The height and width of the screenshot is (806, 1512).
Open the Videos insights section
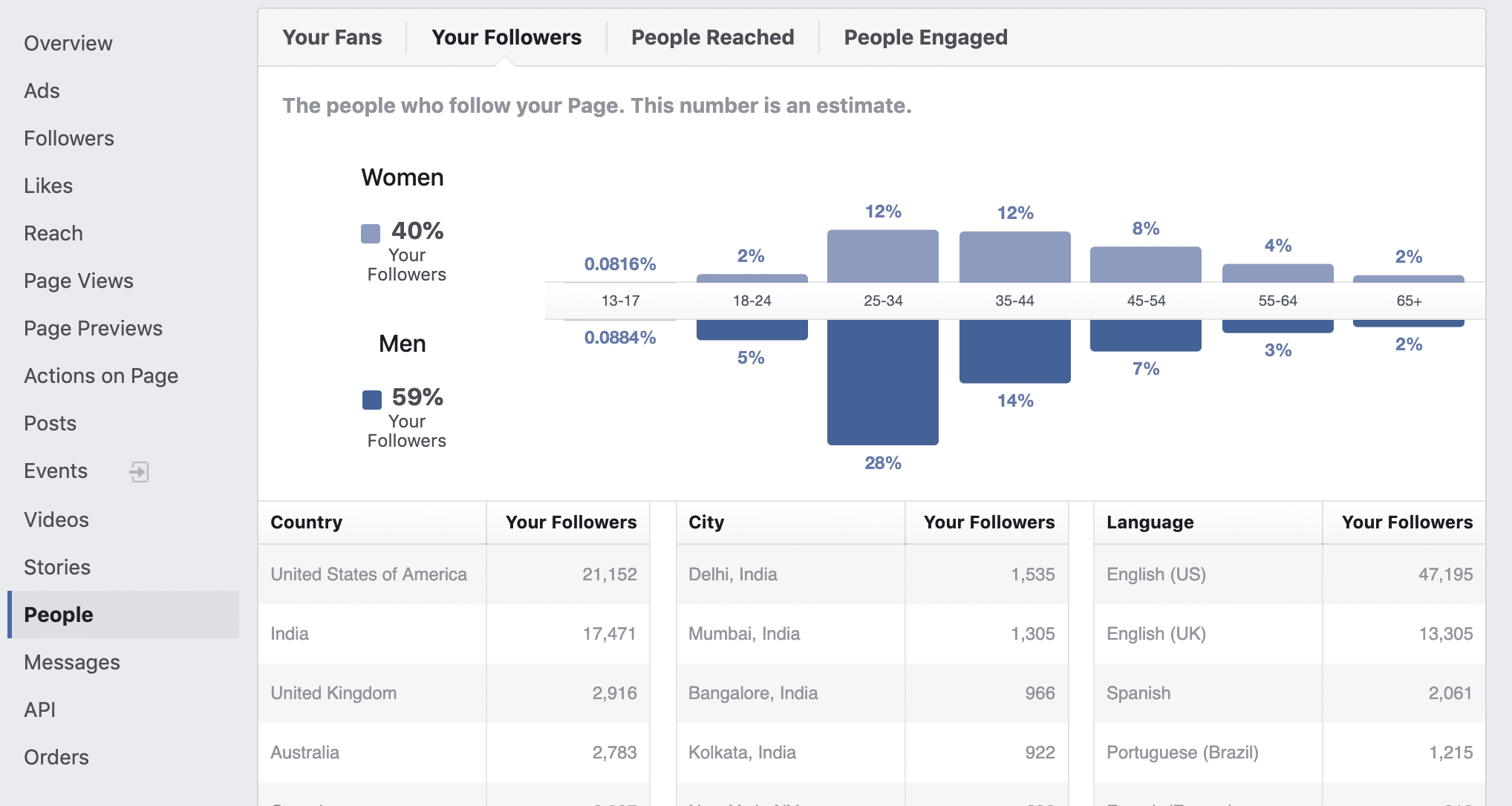coord(56,520)
